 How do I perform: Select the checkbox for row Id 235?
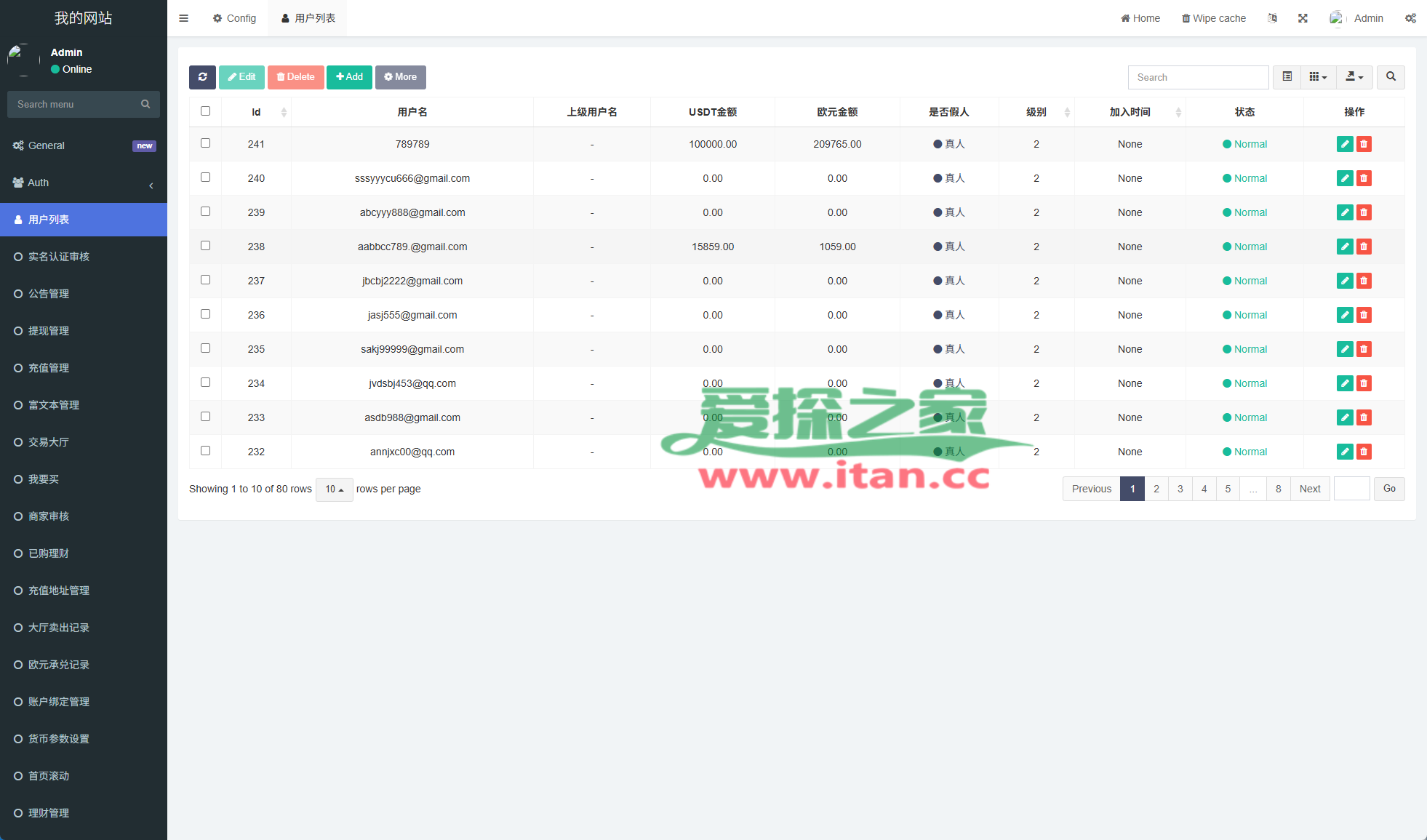205,348
